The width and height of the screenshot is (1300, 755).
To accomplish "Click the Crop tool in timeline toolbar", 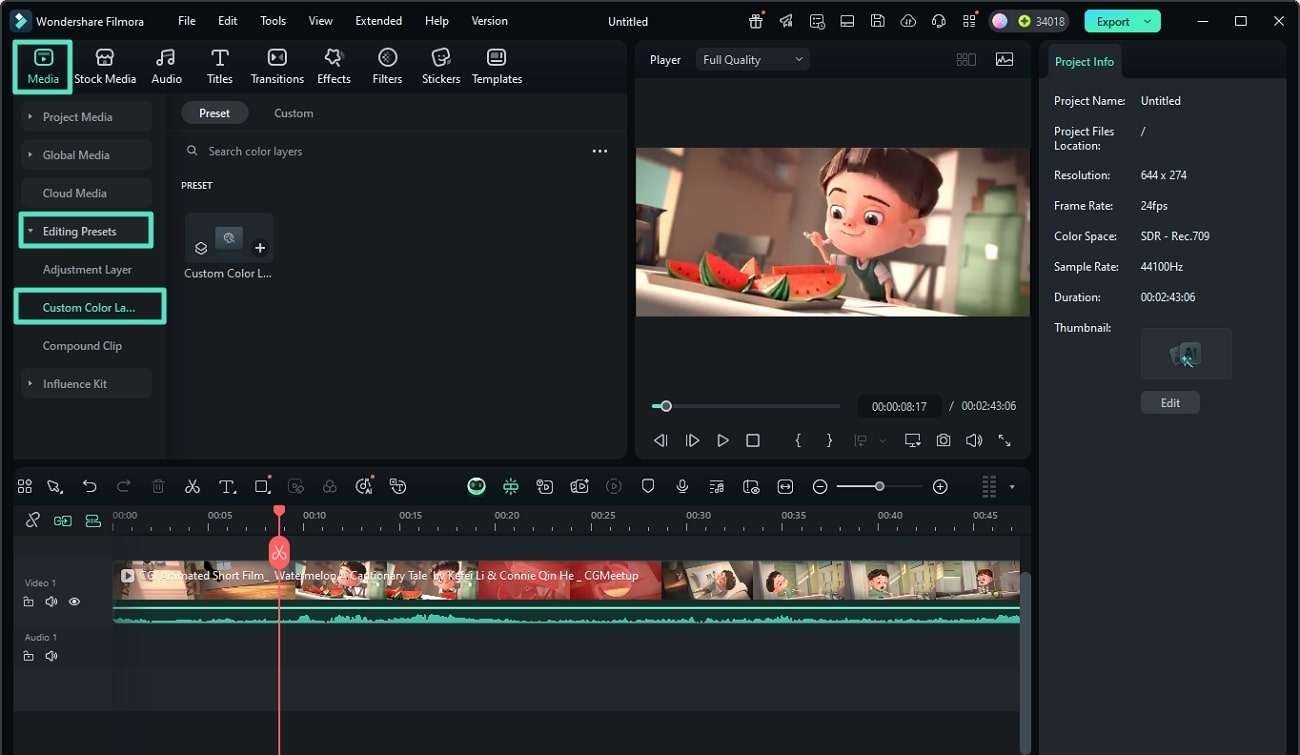I will tap(262, 486).
